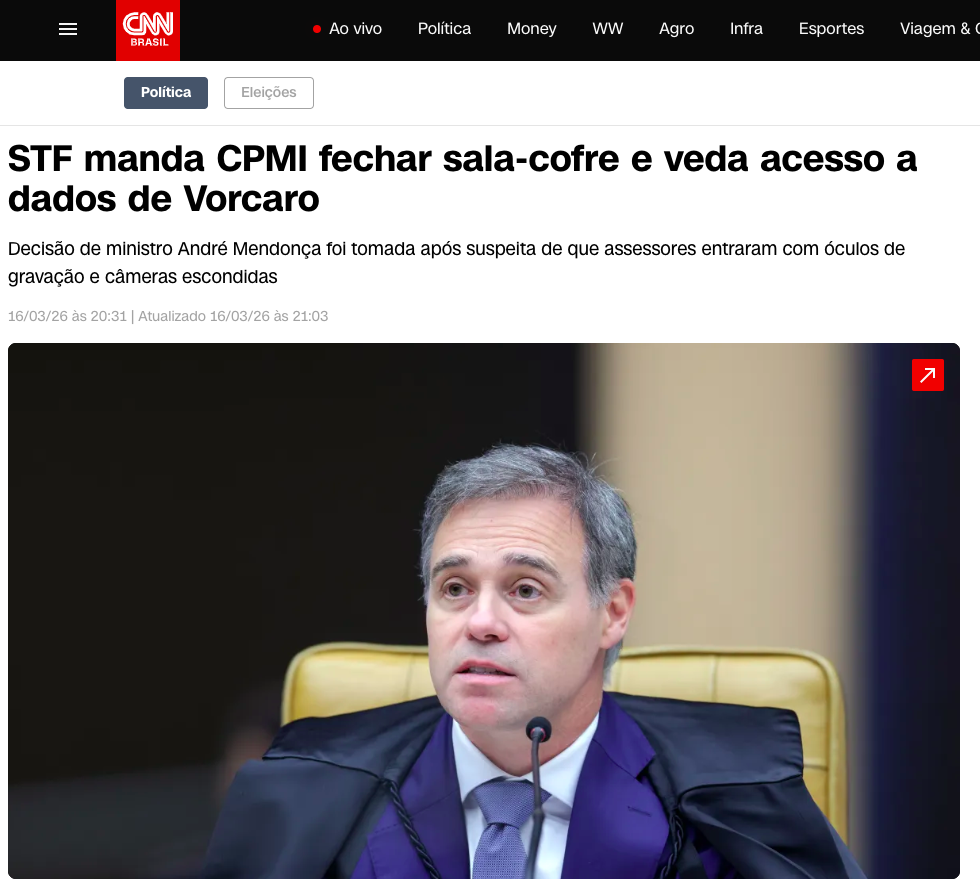Expand the article image with red arrow icon
980x881 pixels.
click(x=928, y=375)
